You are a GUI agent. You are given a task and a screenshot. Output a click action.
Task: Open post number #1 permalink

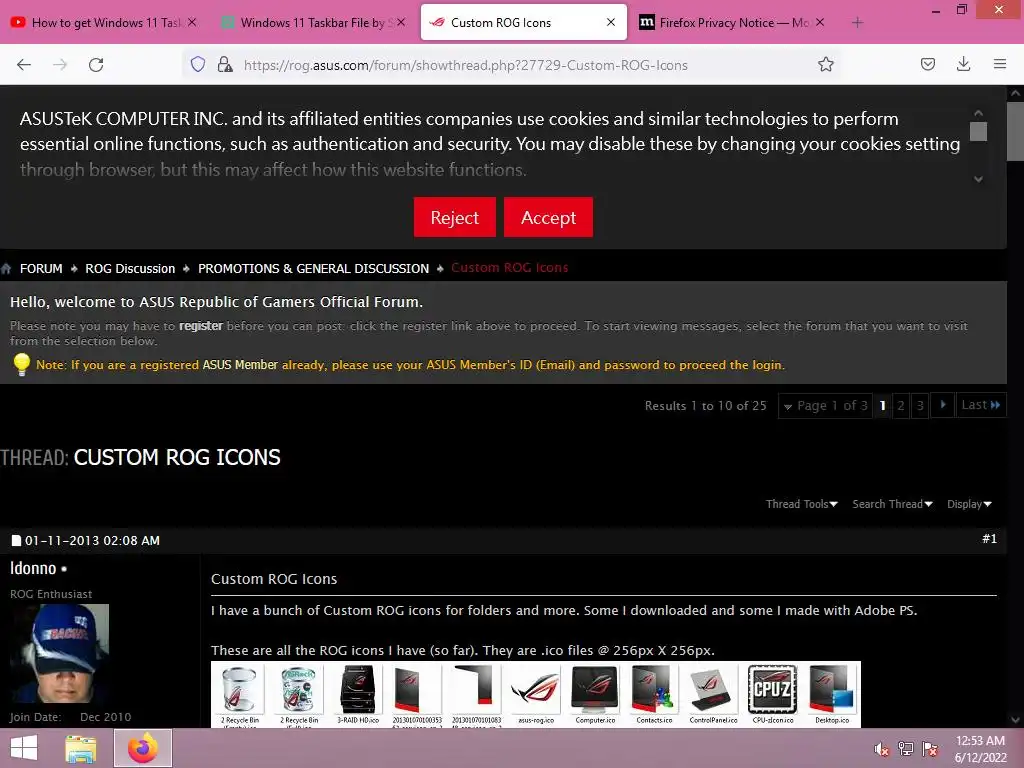(989, 539)
